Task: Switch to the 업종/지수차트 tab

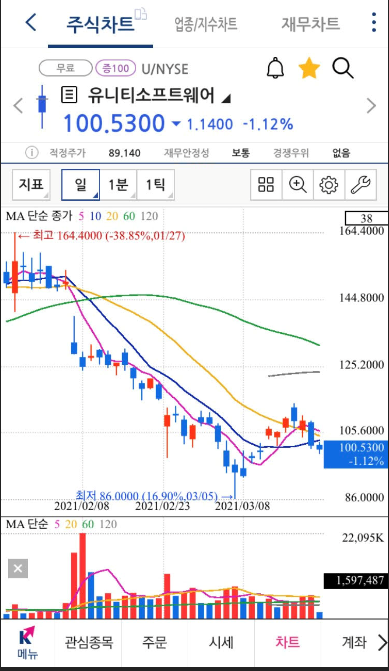Action: (x=206, y=24)
